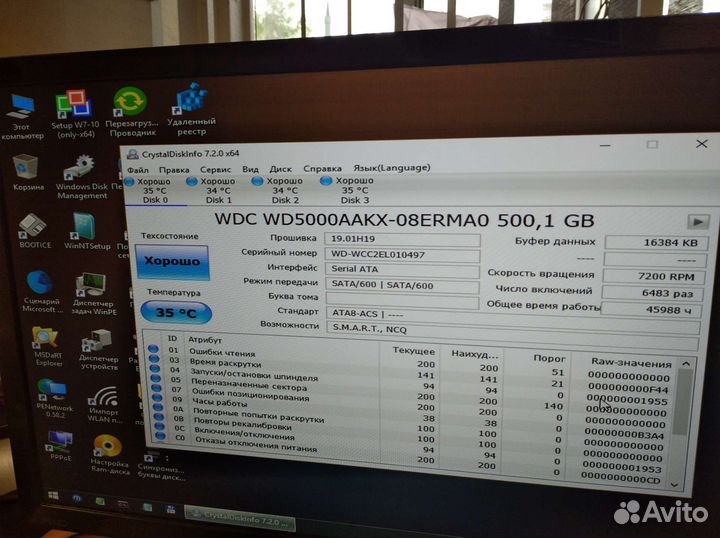The height and width of the screenshot is (538, 720).
Task: Launch the PENetwork desktop shortcut
Action: (51, 393)
